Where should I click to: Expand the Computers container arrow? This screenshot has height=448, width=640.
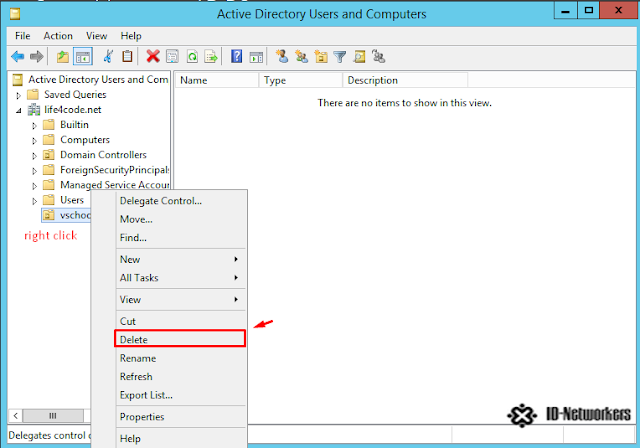pyautogui.click(x=34, y=141)
